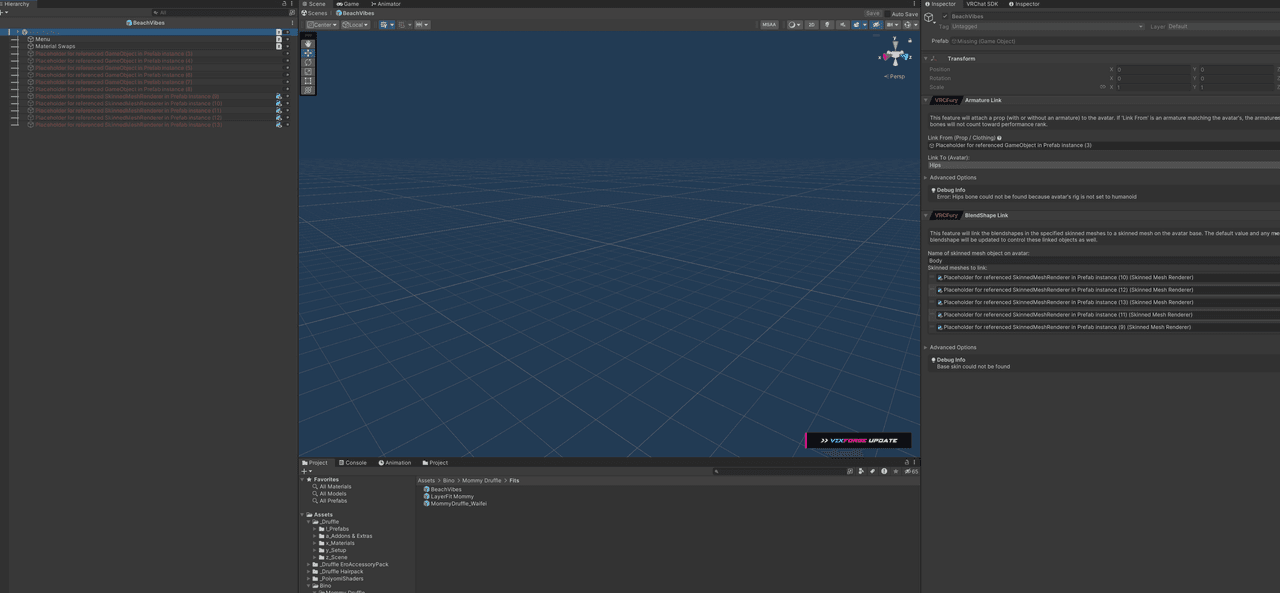1280x593 pixels.
Task: Toggle scene effects icon
Action: (856, 24)
